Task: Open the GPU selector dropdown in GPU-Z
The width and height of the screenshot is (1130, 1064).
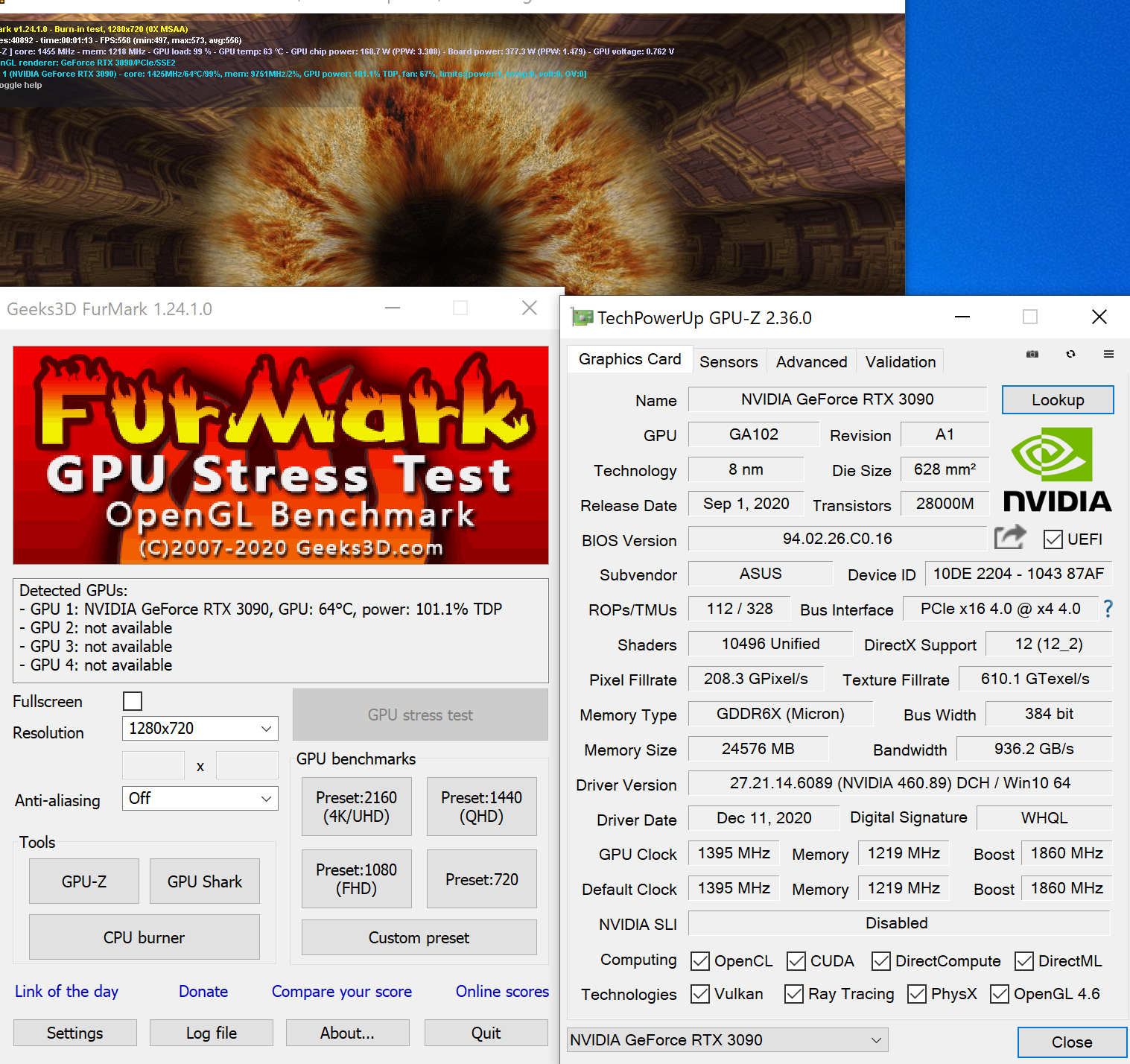Action: click(727, 1039)
